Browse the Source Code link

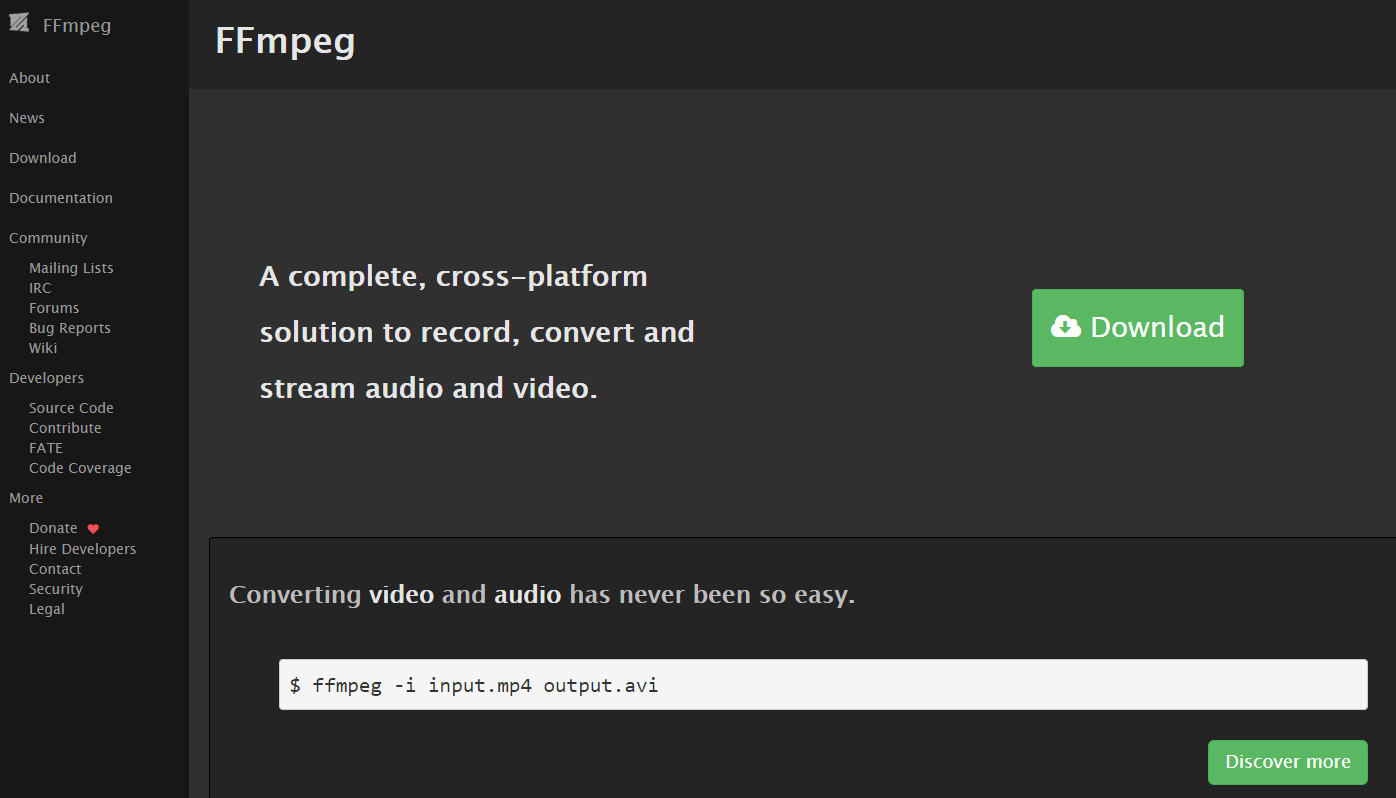71,408
